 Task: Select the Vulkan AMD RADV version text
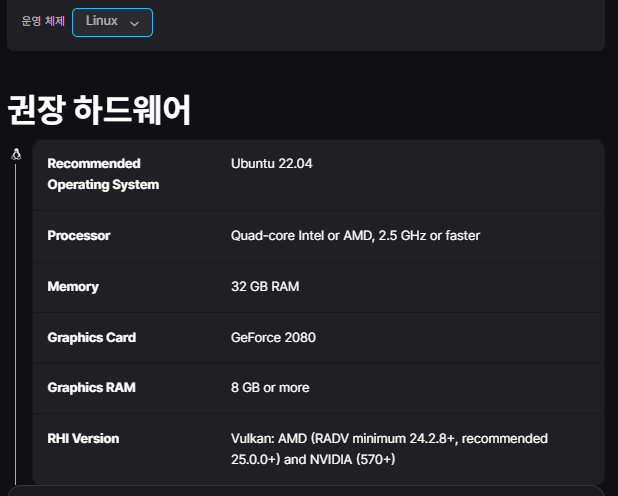(x=389, y=449)
